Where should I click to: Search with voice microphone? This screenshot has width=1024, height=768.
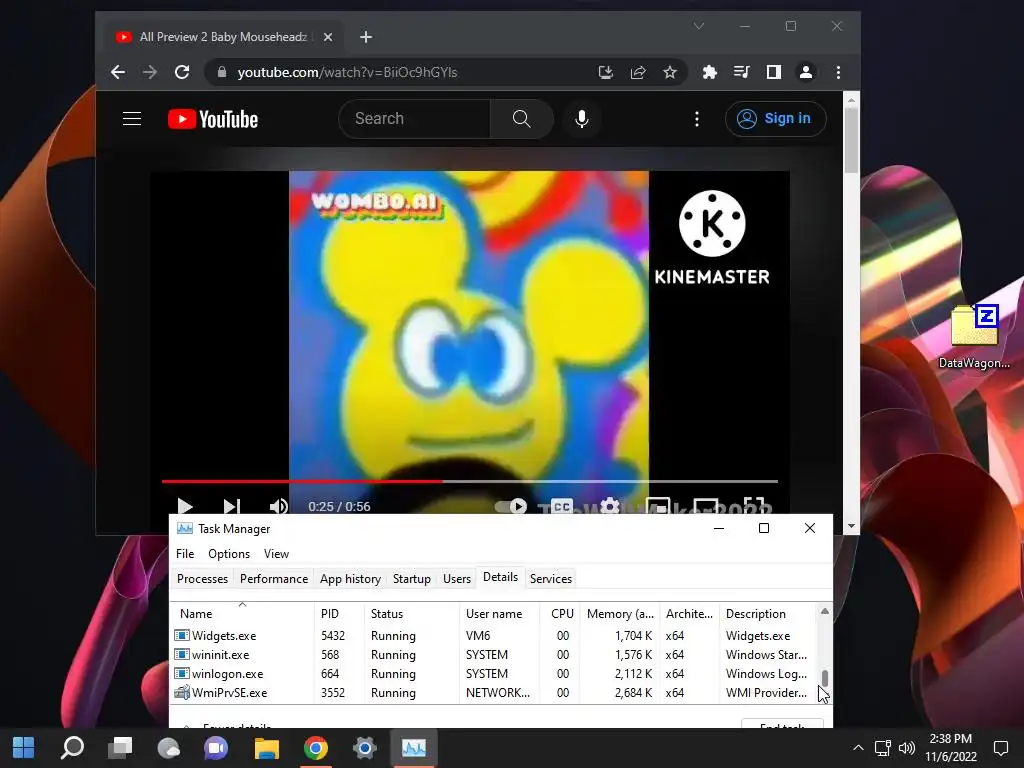[582, 119]
